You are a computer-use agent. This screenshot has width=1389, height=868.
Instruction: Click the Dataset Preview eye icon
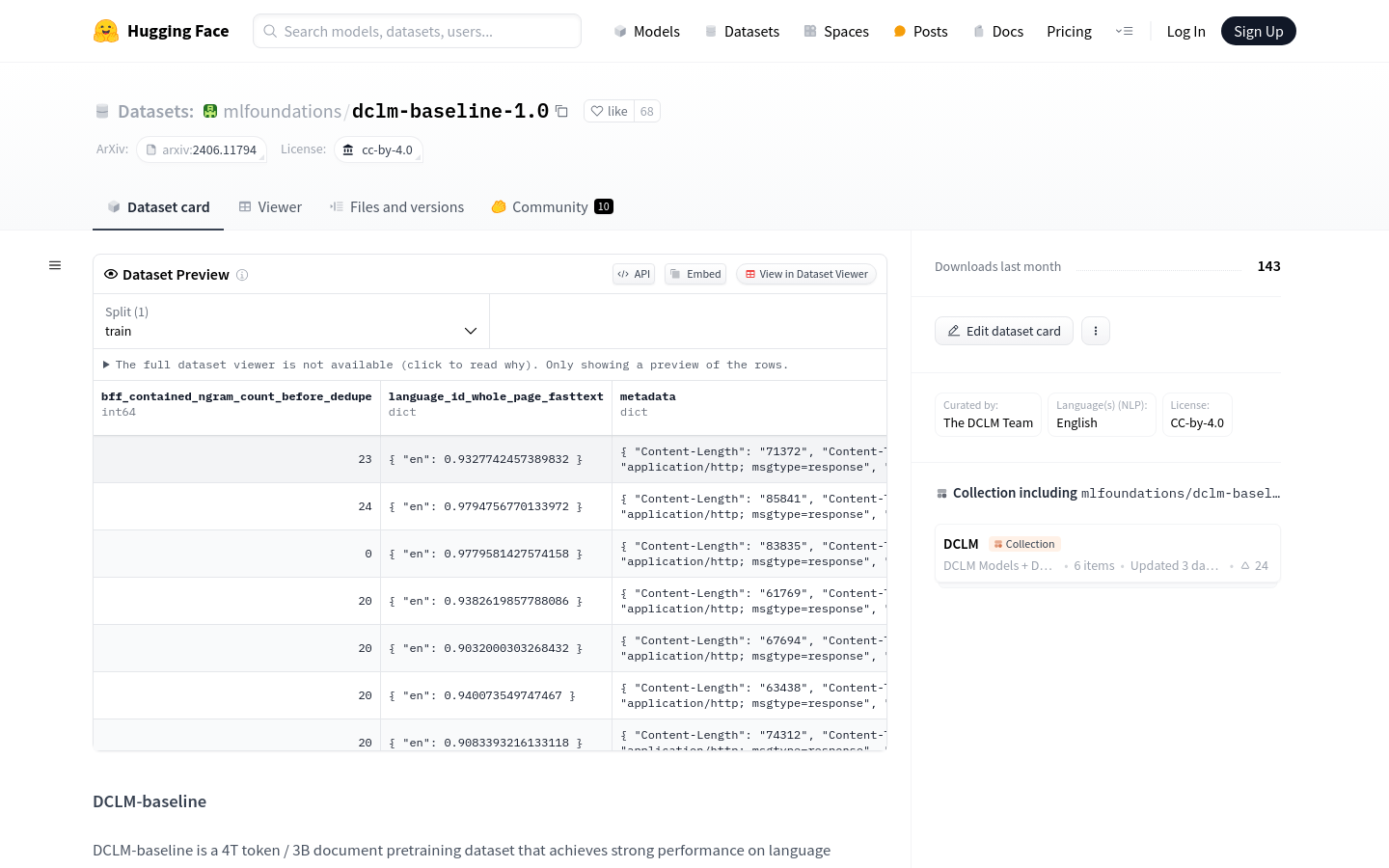pyautogui.click(x=111, y=274)
